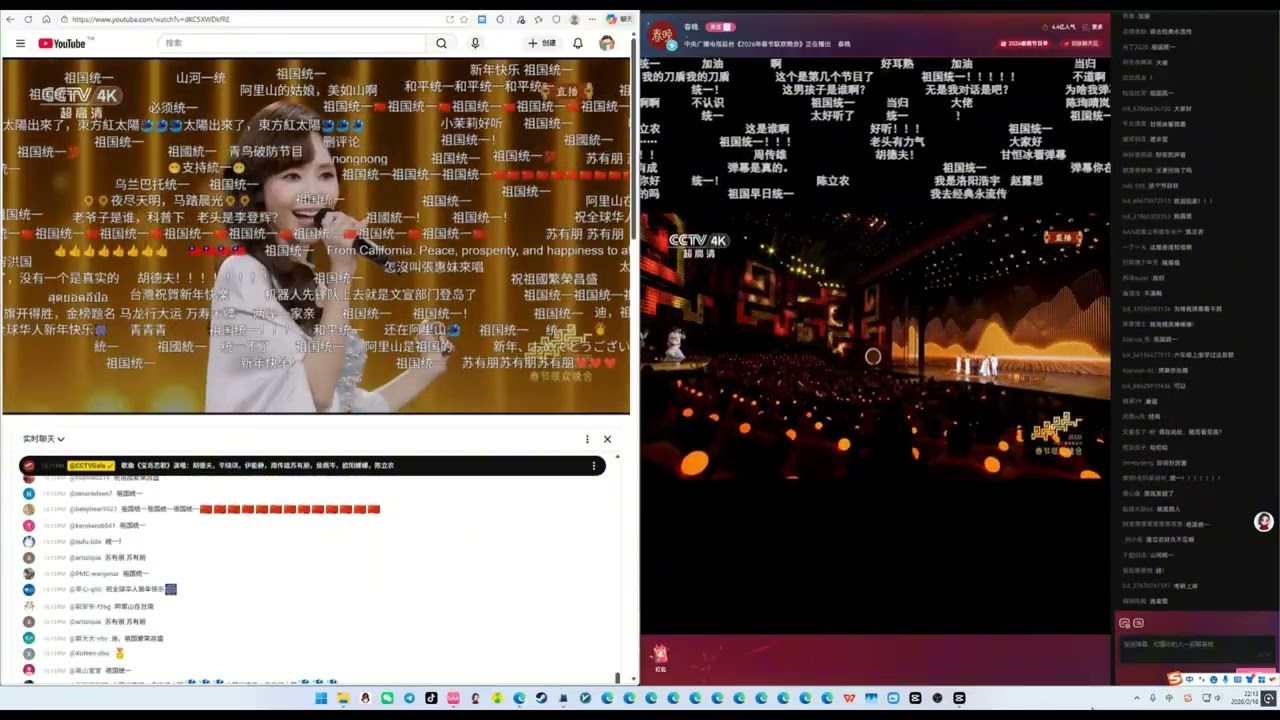Open the gift icon below gala stream
The width and height of the screenshot is (1280, 720).
click(660, 655)
